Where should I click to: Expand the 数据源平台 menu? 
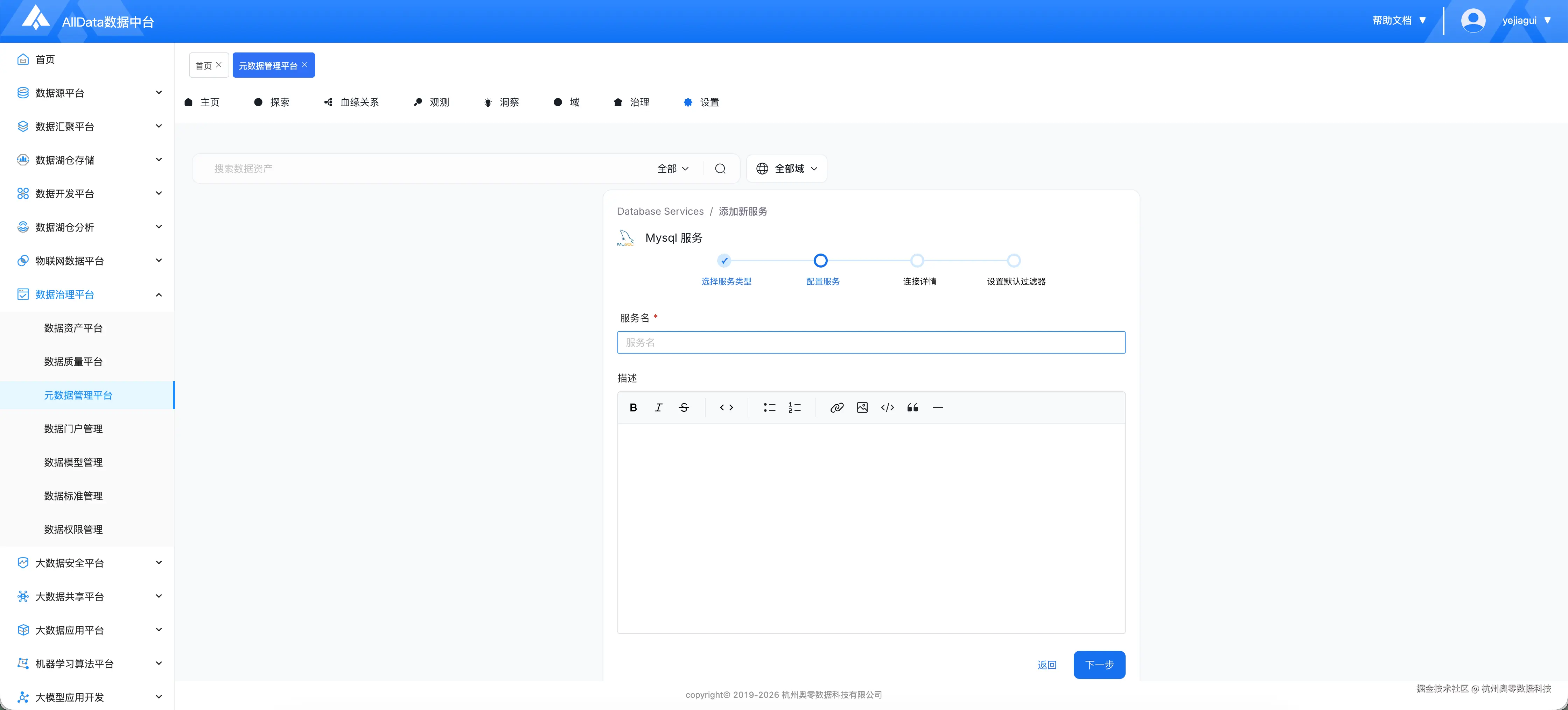tap(159, 92)
